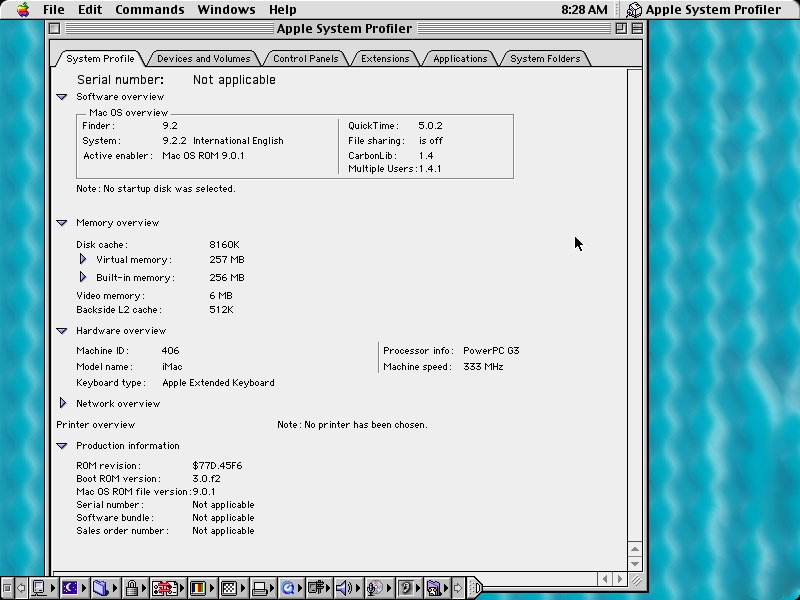Click Boot ROM version '3.0.f2'
Viewport: 800px width, 600px height.
coord(206,479)
